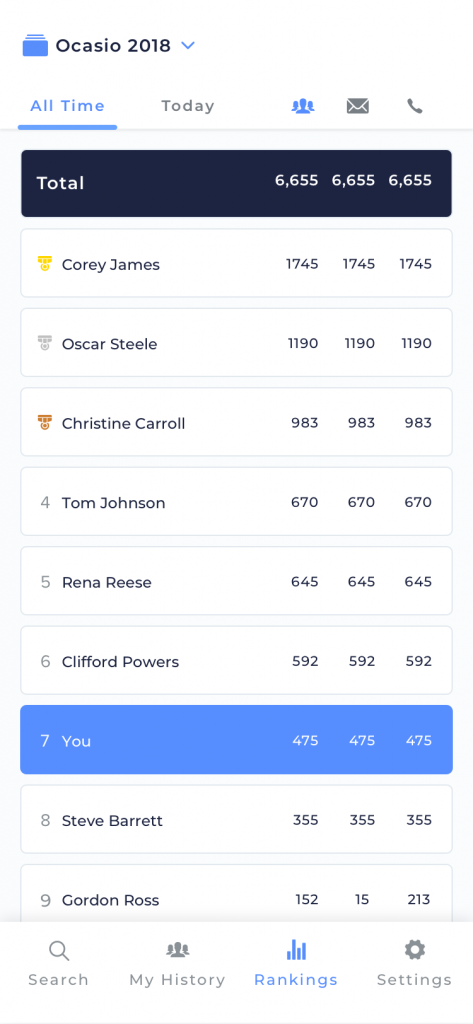Select the highlighted You ranking row
The width and height of the screenshot is (473, 1024).
pyautogui.click(x=236, y=740)
